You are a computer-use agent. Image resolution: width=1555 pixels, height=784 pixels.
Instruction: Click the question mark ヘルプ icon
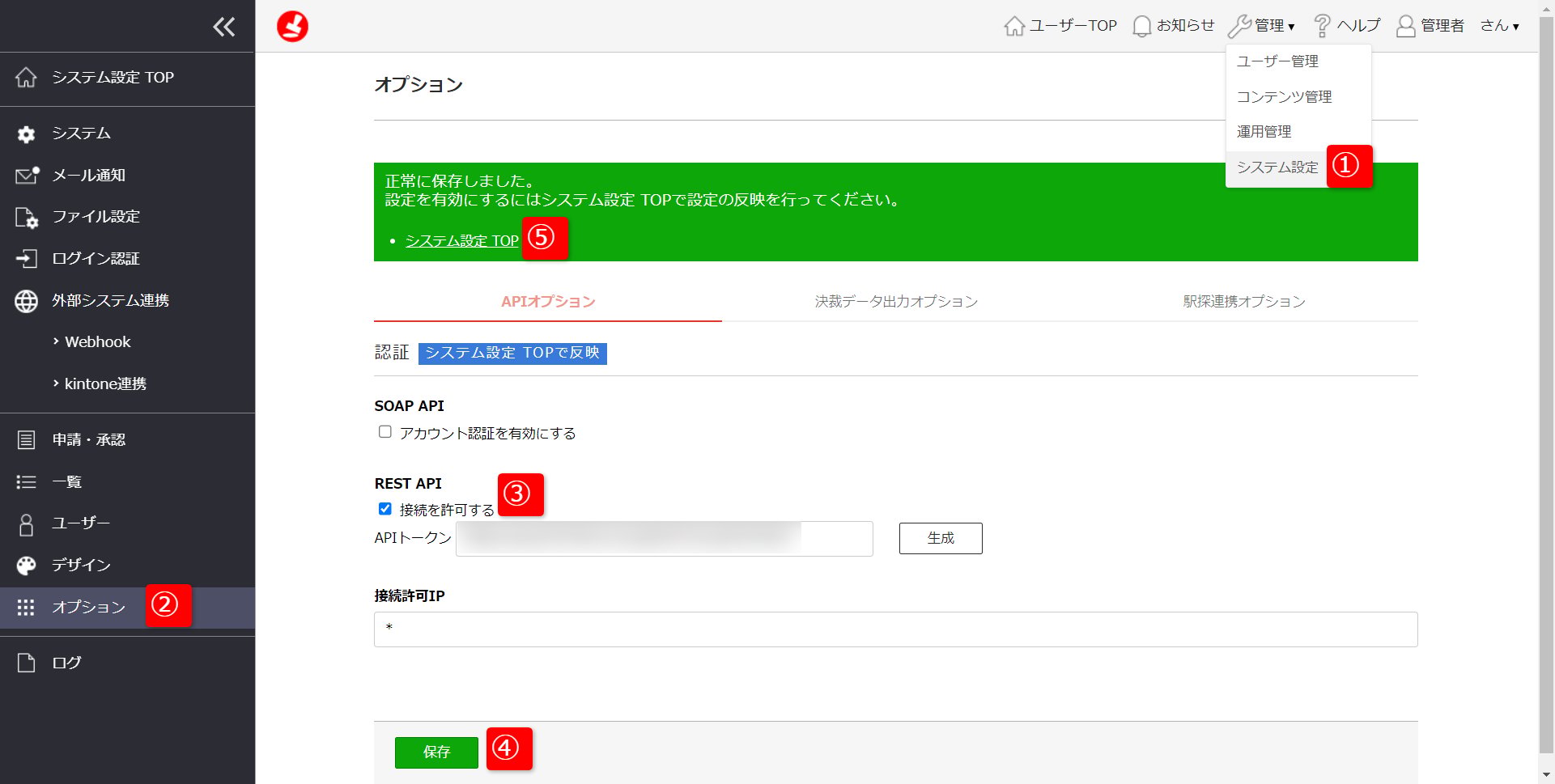point(1322,26)
